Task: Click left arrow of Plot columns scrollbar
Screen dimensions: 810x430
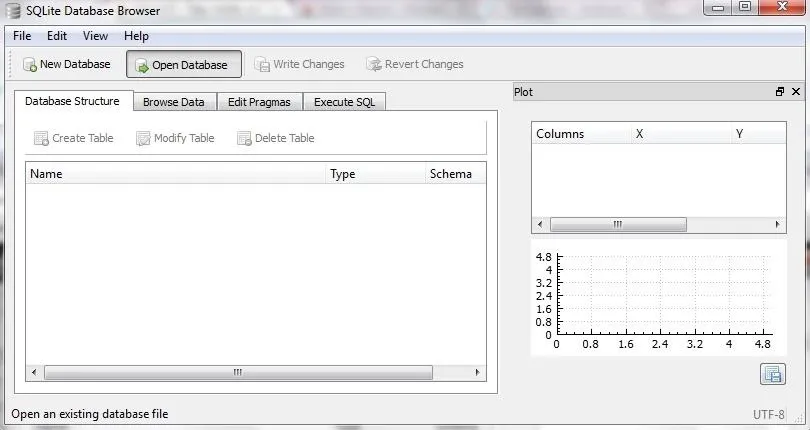Action: [x=540, y=224]
